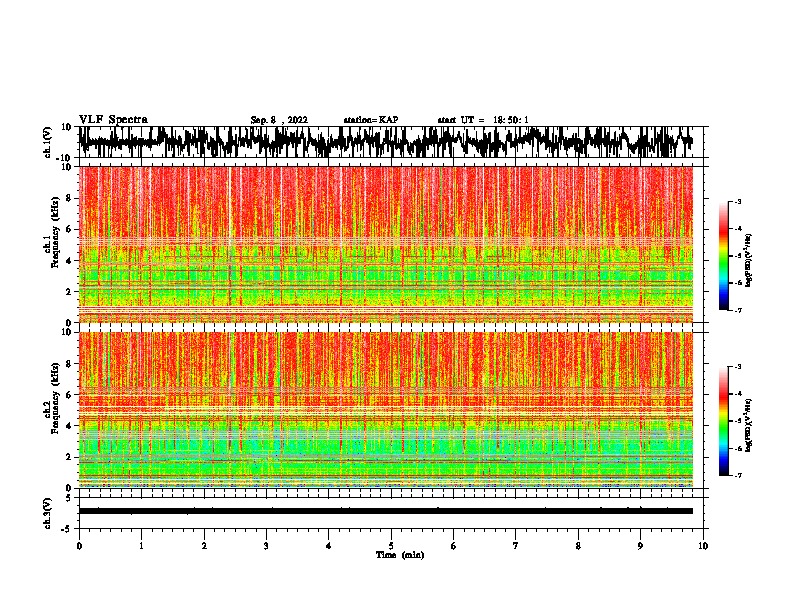Click the '7' tick on the Time axis

pyautogui.click(x=516, y=546)
